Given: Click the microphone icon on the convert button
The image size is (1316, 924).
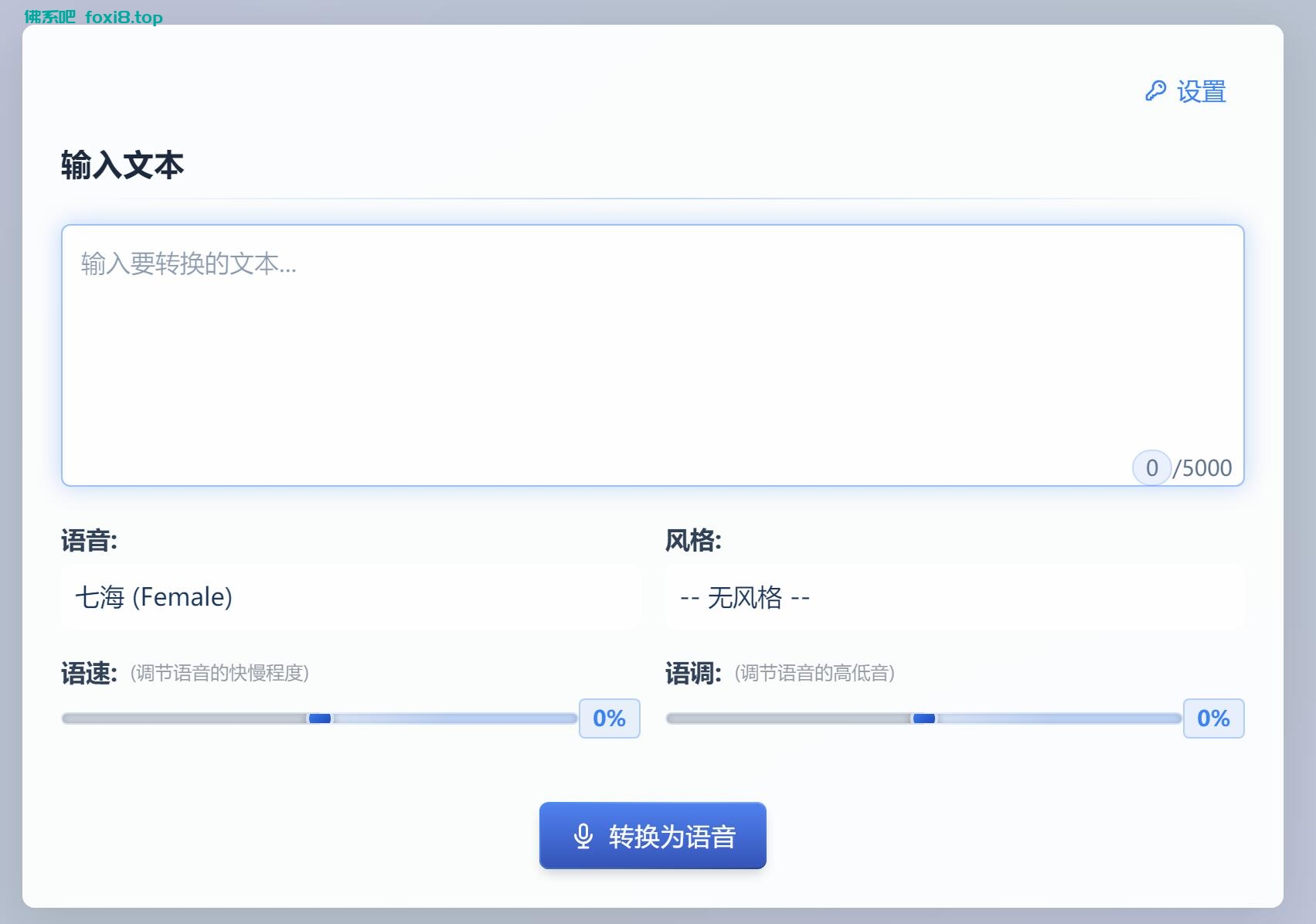Looking at the screenshot, I should click(583, 835).
